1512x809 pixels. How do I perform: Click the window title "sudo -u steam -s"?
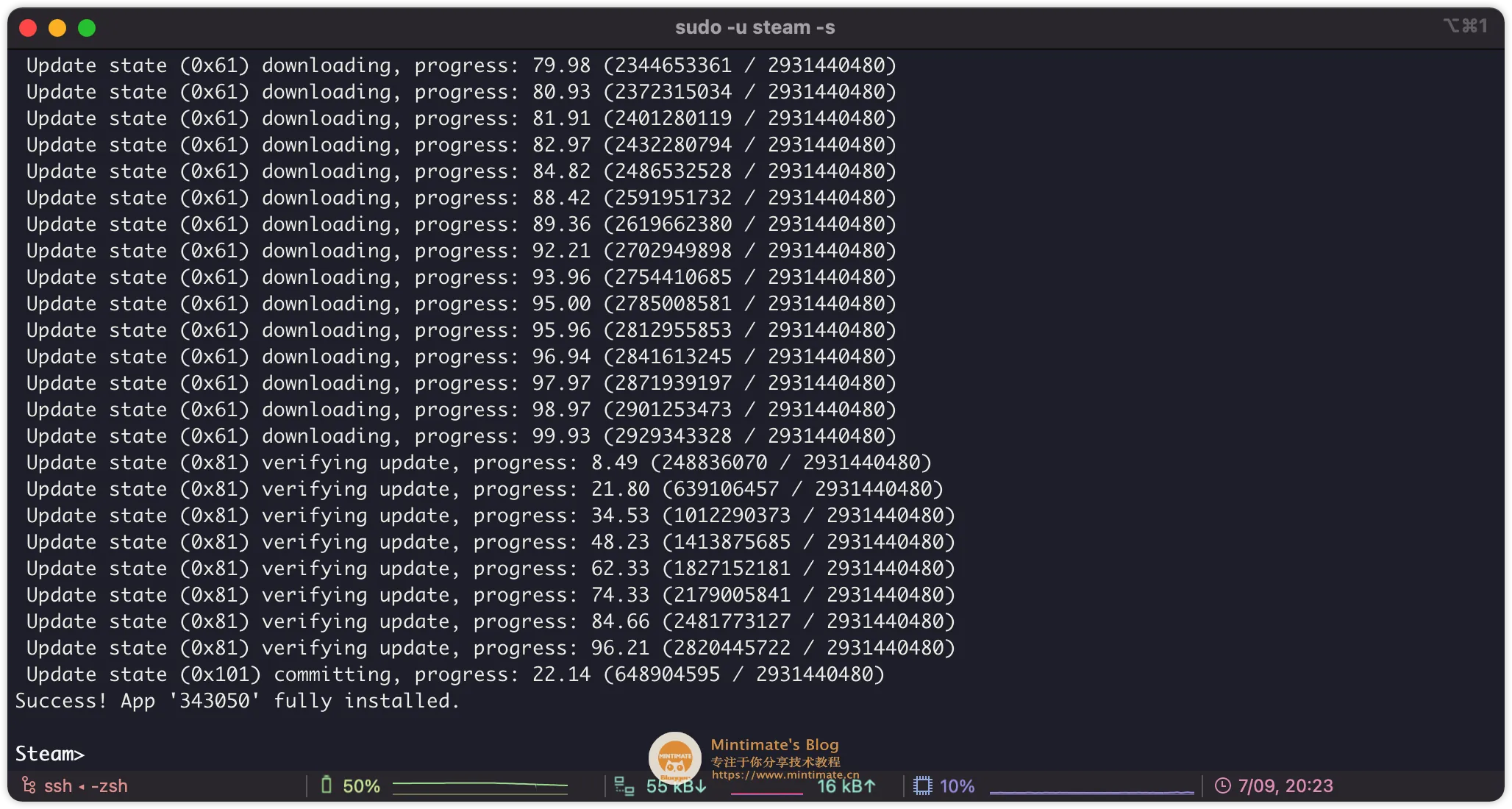point(755,27)
